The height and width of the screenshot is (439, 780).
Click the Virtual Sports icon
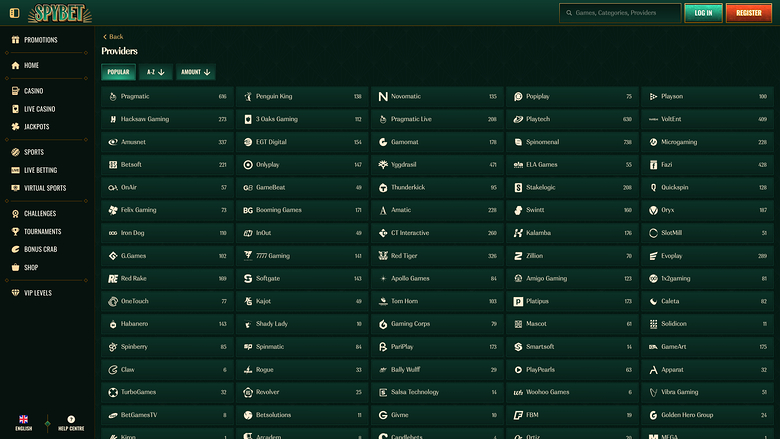15,188
